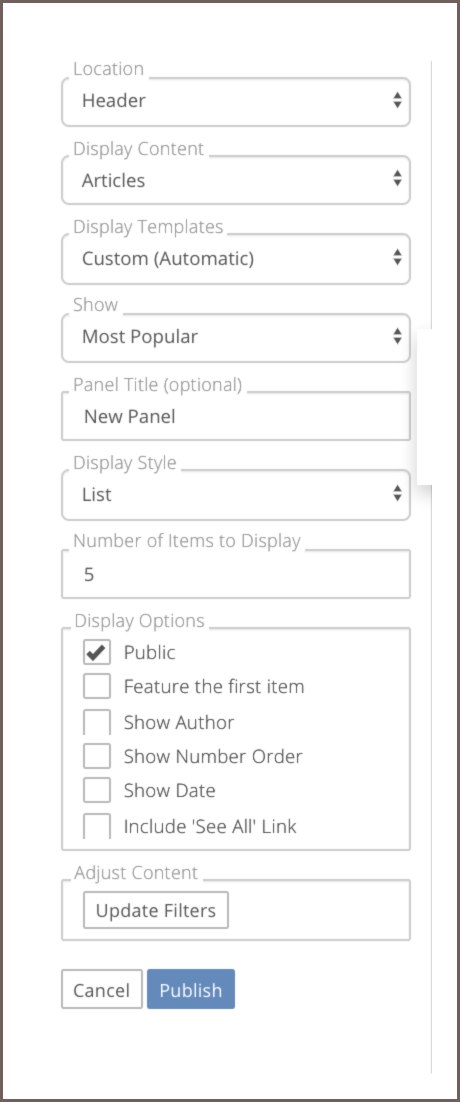Click the arrow icon on Display Templates select

397,258
